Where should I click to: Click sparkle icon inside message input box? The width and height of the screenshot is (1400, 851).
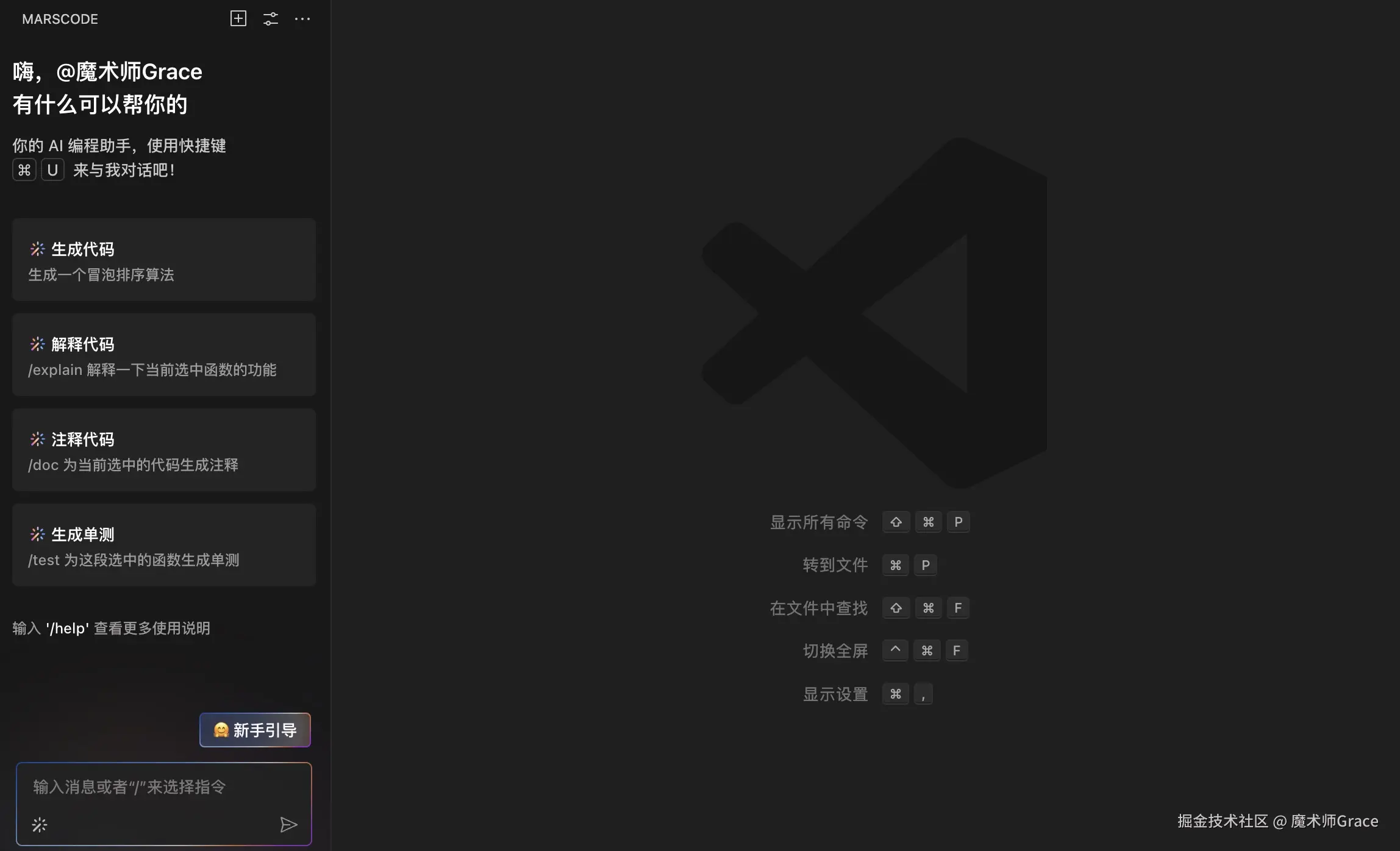pyautogui.click(x=40, y=825)
